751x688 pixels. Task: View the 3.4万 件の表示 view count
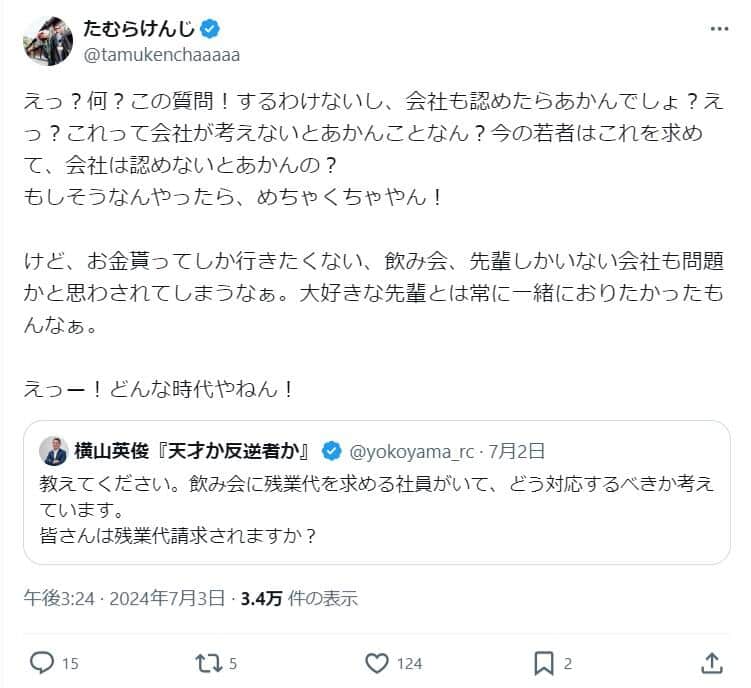pyautogui.click(x=298, y=598)
